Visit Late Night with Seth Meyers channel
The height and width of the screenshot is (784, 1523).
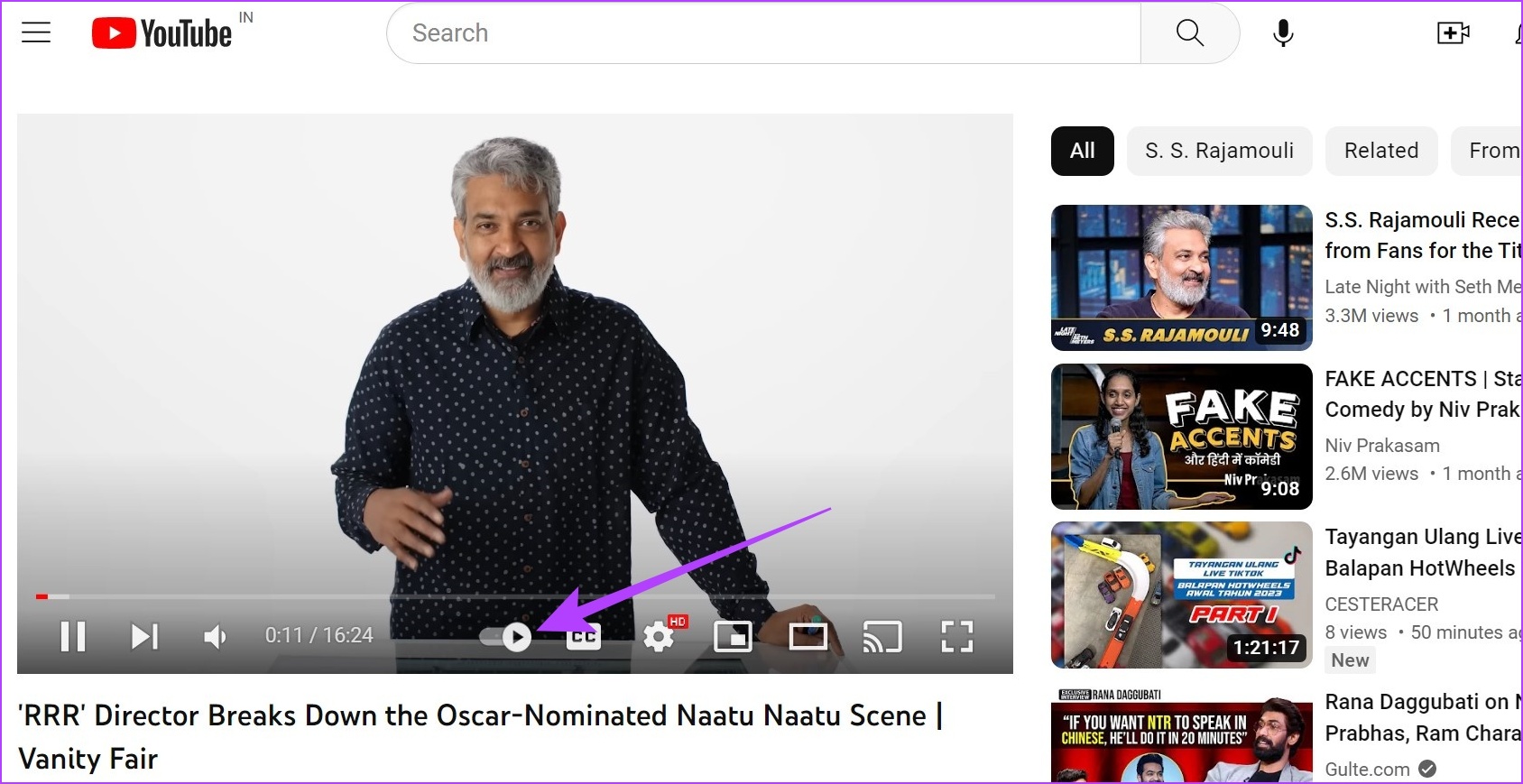point(1423,287)
